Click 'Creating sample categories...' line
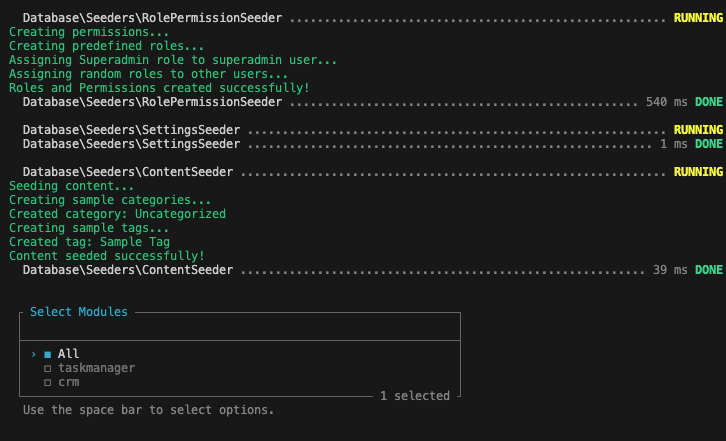The image size is (726, 441). 110,200
